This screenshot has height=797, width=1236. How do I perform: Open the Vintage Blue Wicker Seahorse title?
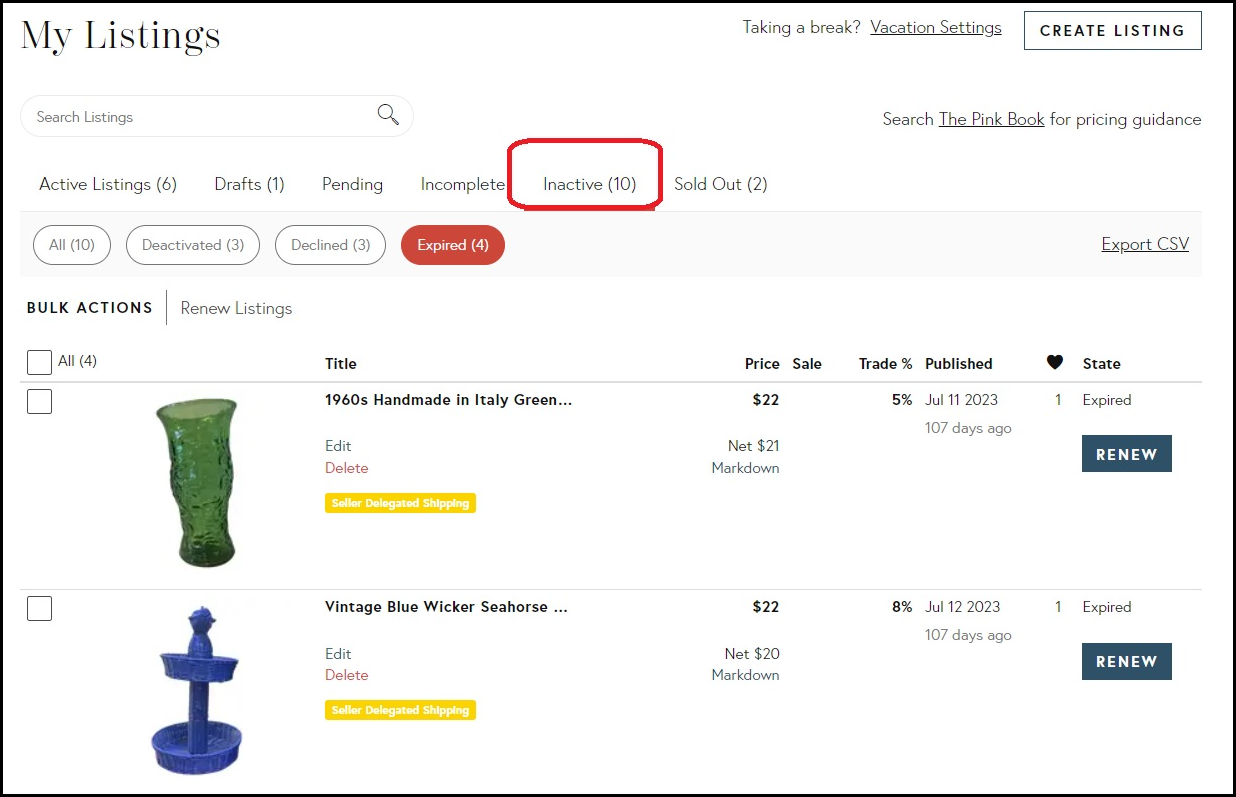(447, 607)
